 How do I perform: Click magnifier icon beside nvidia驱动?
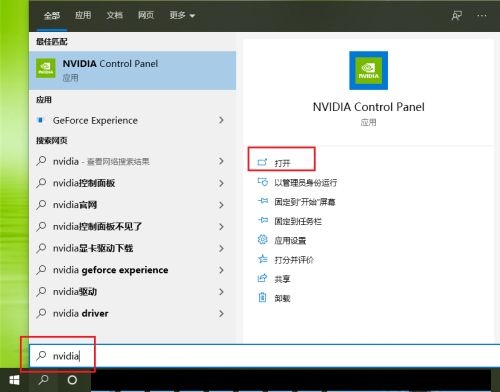click(x=41, y=291)
